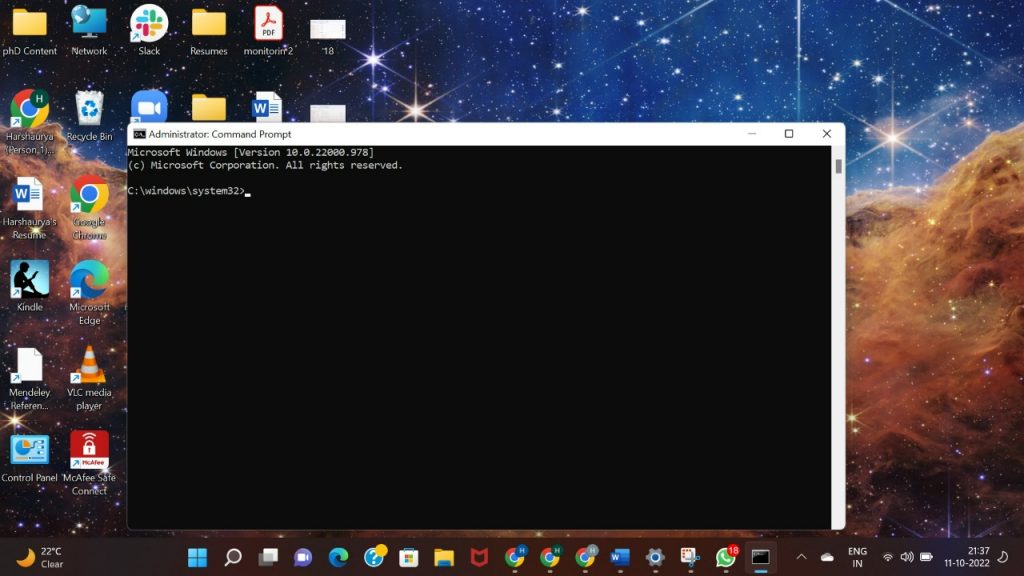This screenshot has height=576, width=1024.
Task: Maximize the Command Prompt window
Action: point(788,134)
